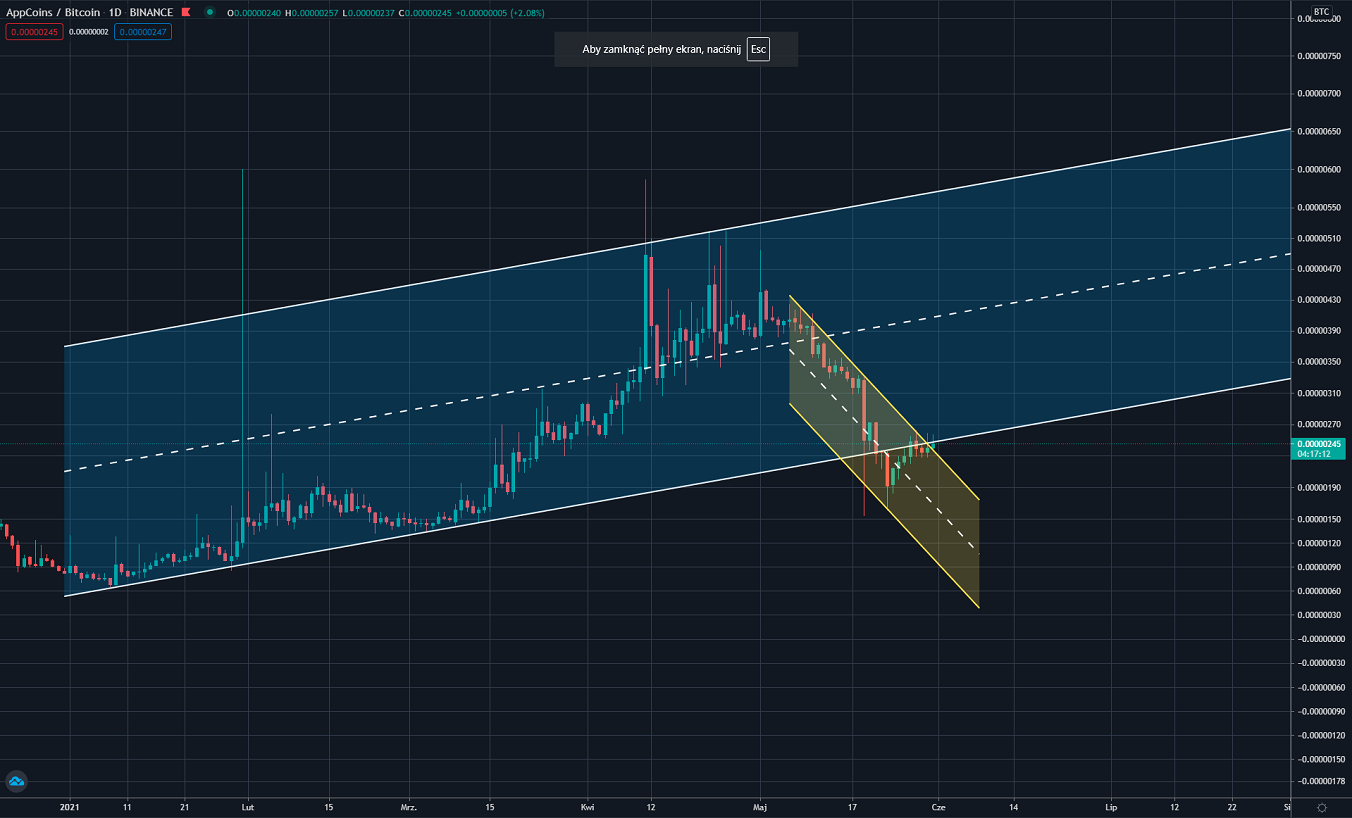The height and width of the screenshot is (818, 1352).
Task: Click the red 0.00000245 sell price button
Action: point(34,32)
